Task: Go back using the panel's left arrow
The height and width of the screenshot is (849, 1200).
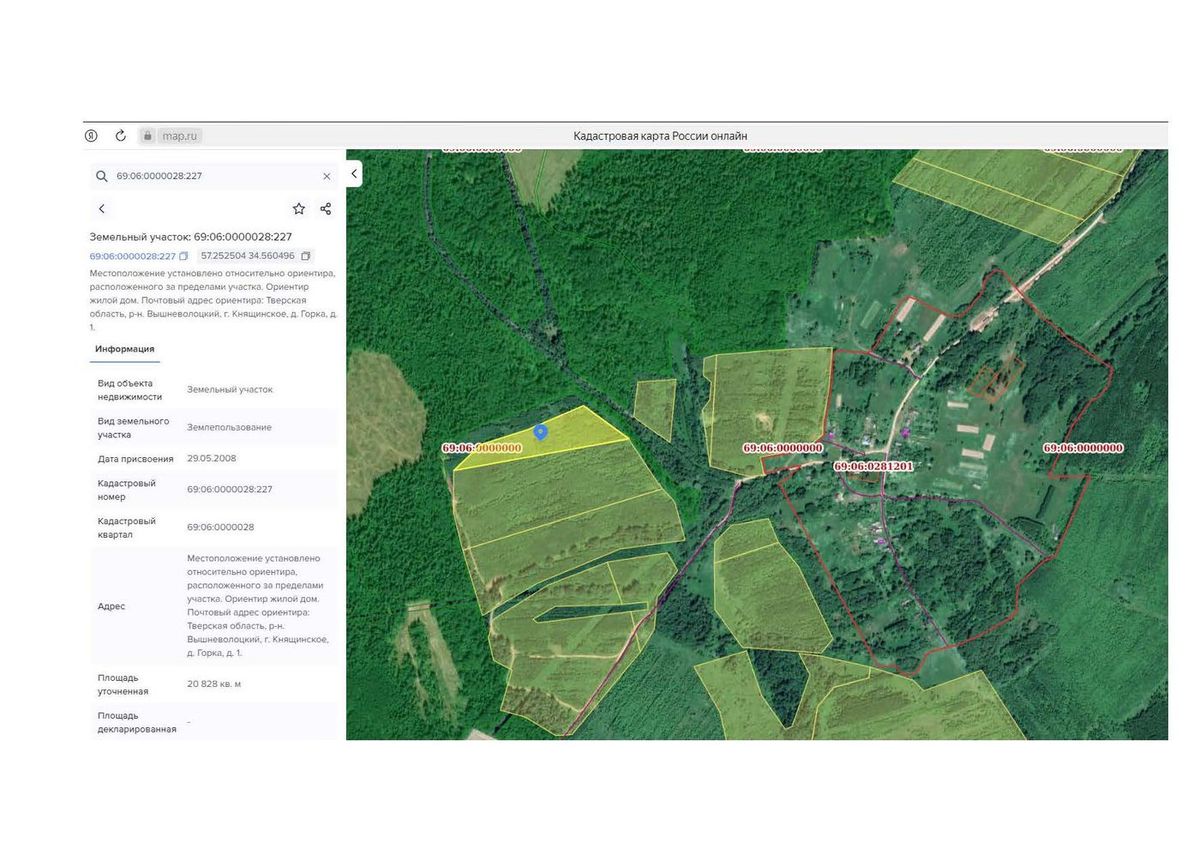Action: (x=102, y=209)
